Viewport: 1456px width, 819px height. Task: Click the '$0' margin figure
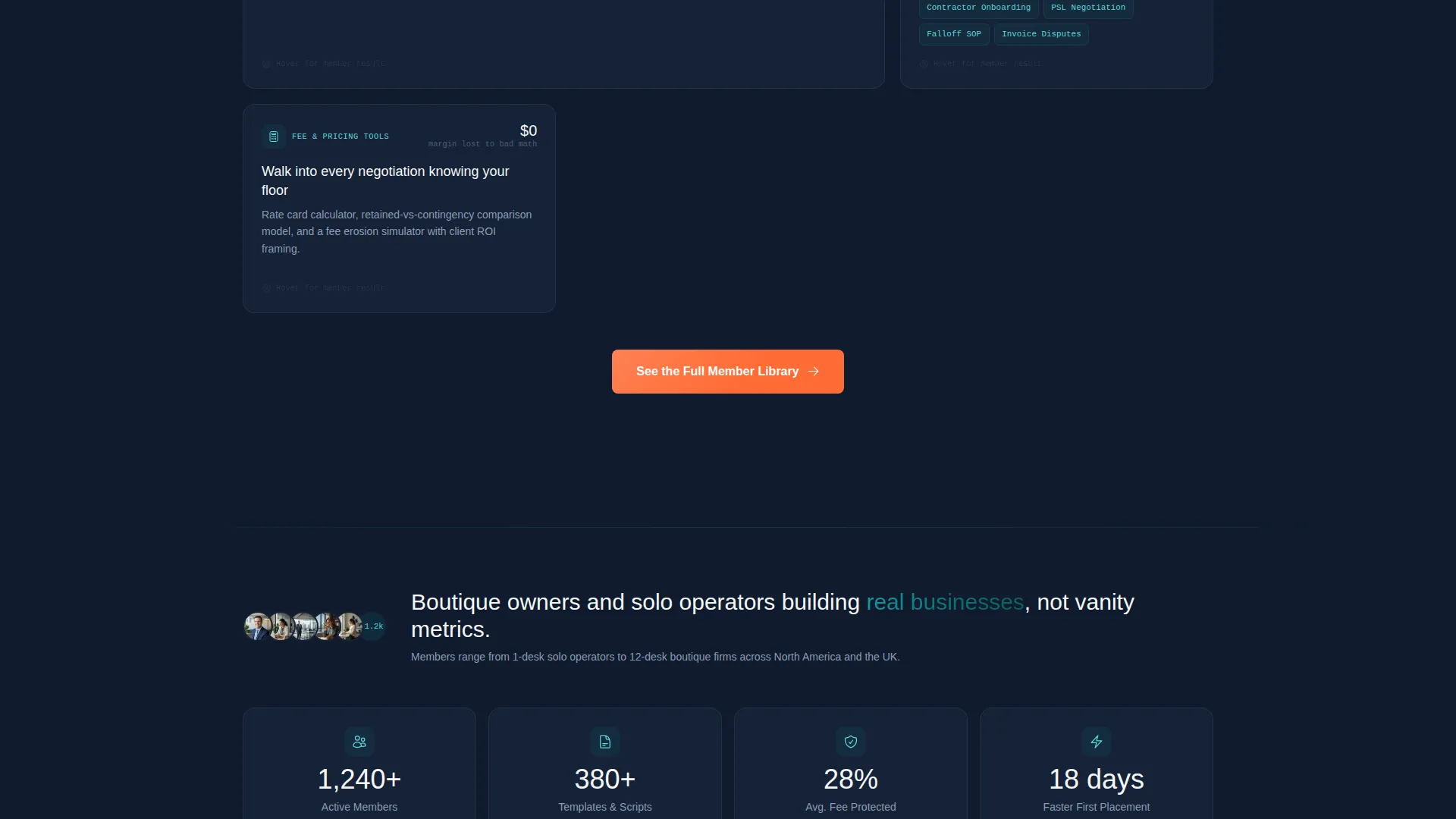click(529, 130)
